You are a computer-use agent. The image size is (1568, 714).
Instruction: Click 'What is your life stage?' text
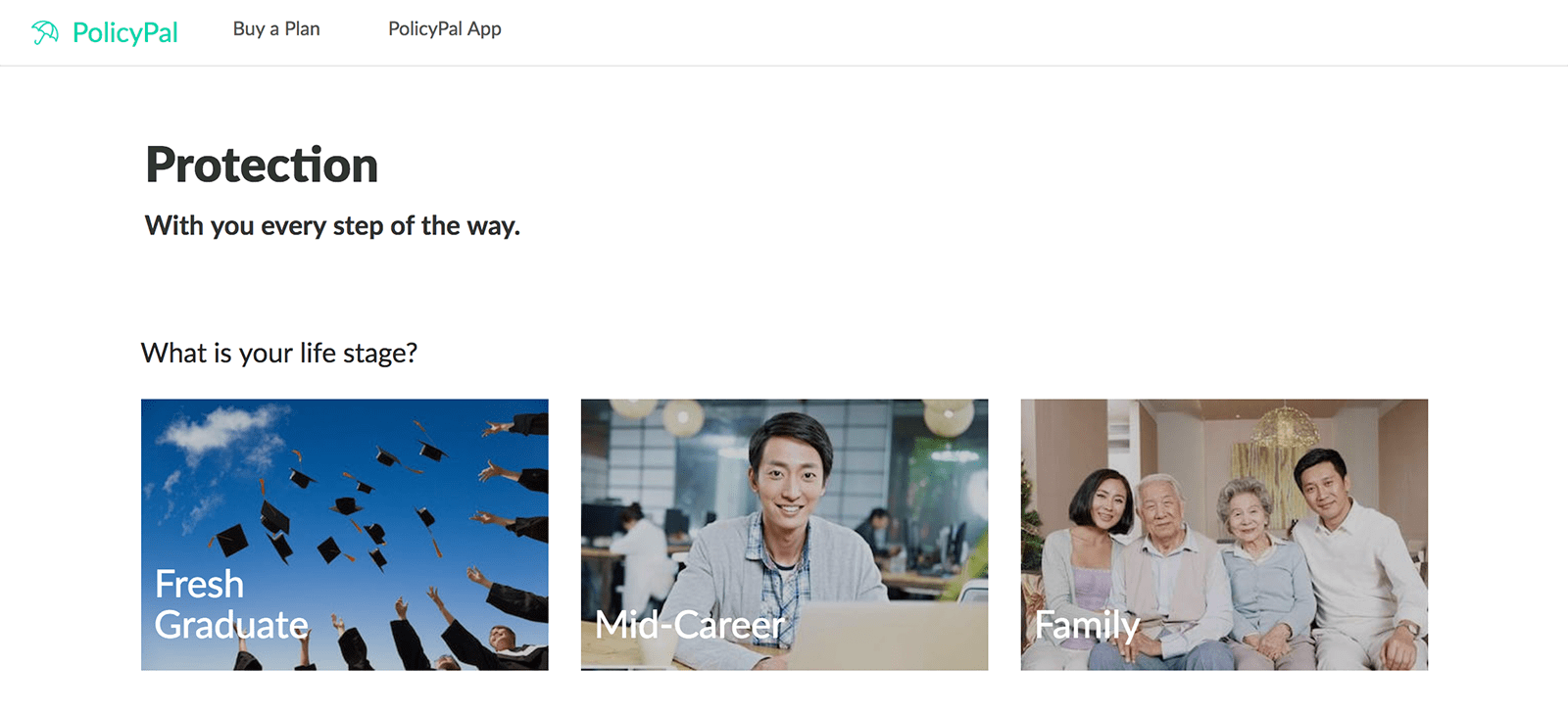pyautogui.click(x=279, y=353)
